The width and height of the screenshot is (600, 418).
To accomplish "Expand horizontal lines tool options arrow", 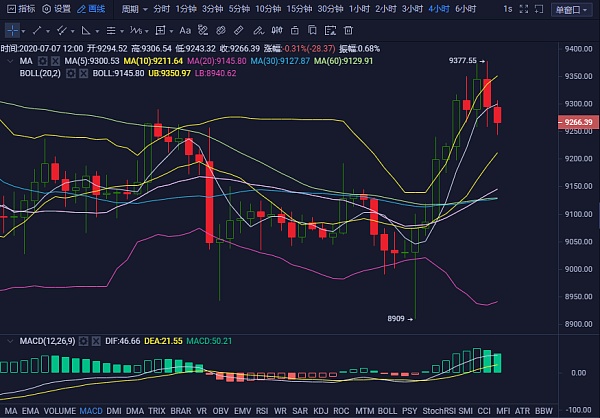I will pos(122,31).
